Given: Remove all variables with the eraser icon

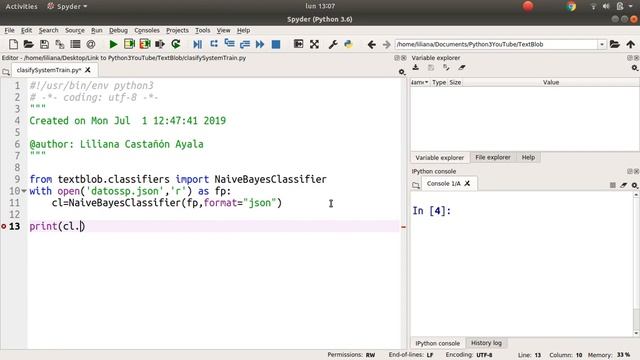Looking at the screenshot, I should point(462,68).
